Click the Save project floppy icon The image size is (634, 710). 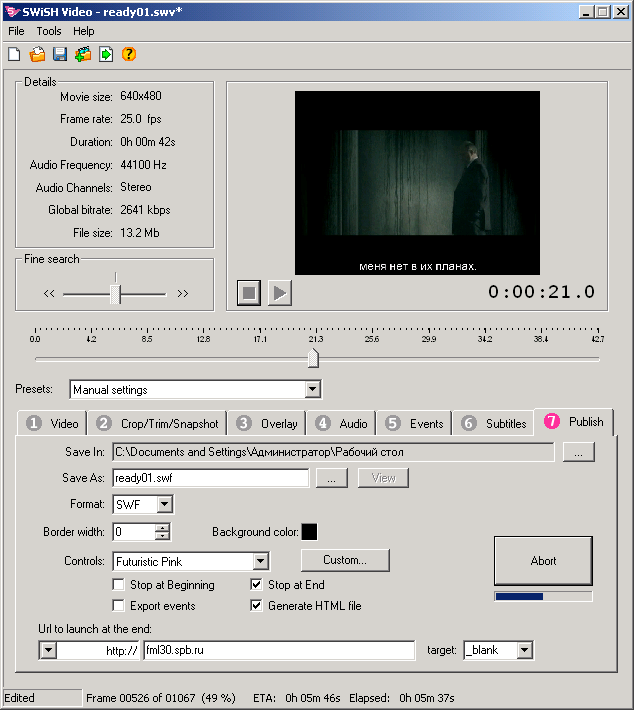coord(60,54)
